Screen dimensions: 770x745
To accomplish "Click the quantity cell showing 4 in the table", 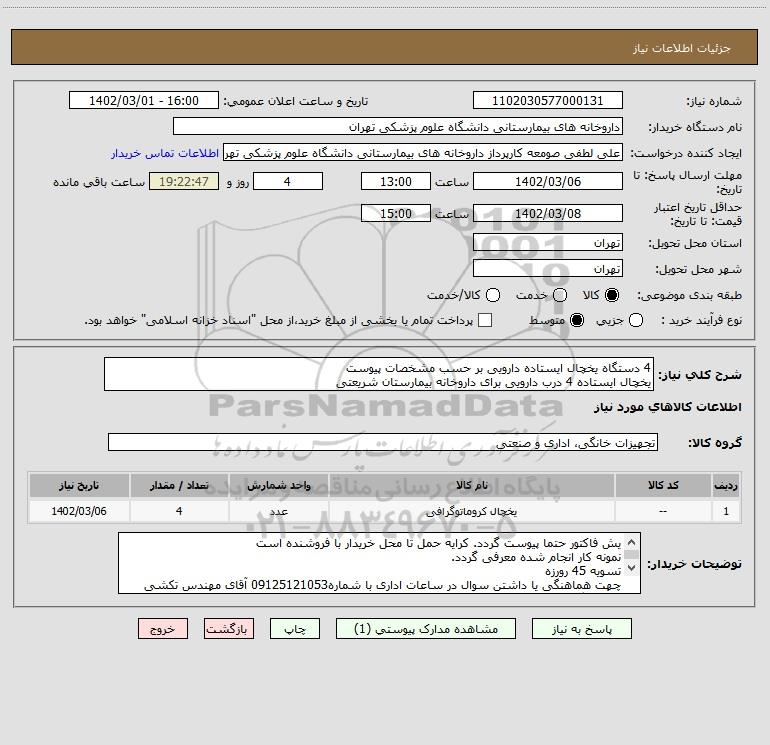I will [x=179, y=511].
